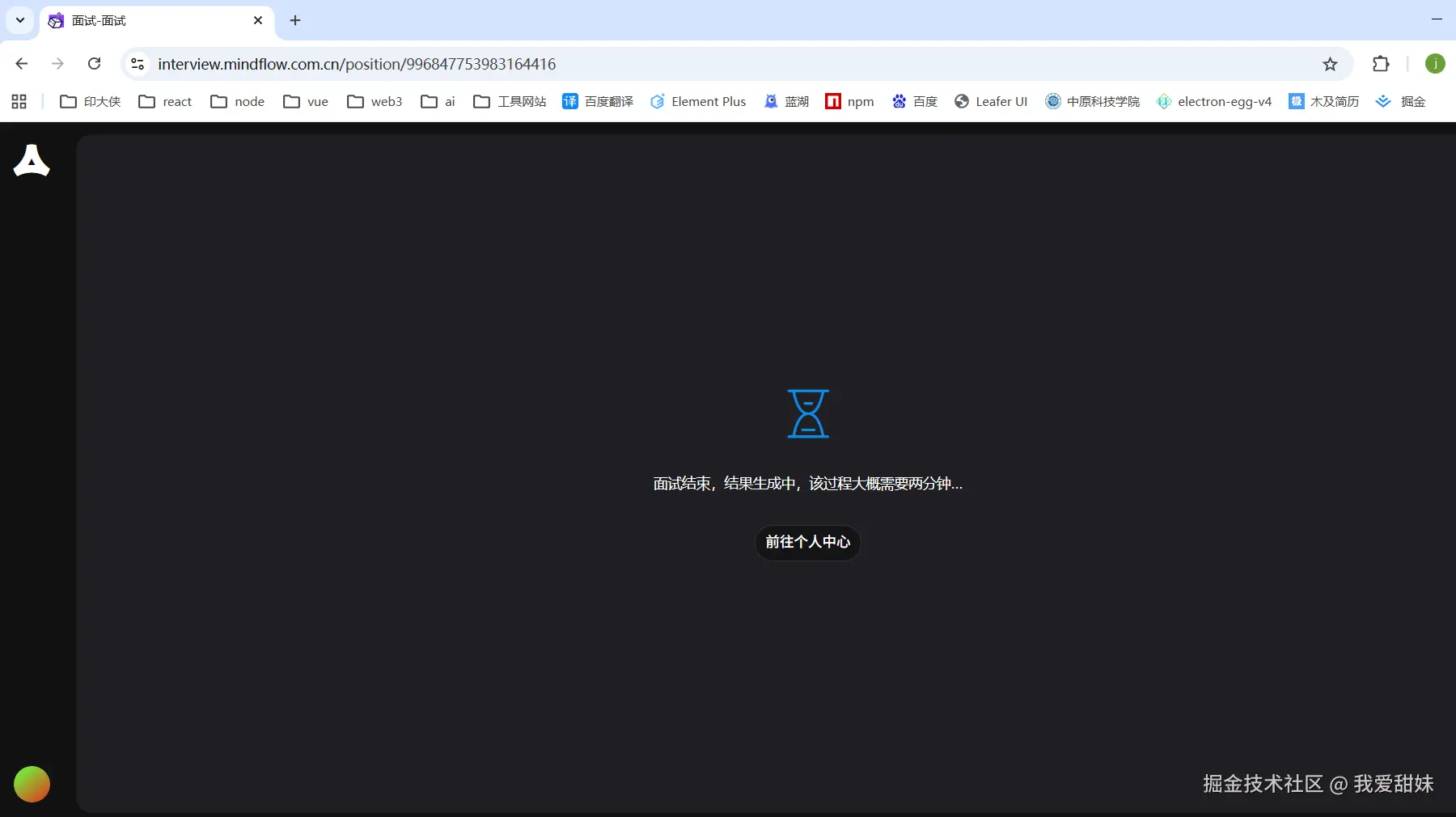
Task: Expand the react bookmarks folder
Action: [x=165, y=101]
